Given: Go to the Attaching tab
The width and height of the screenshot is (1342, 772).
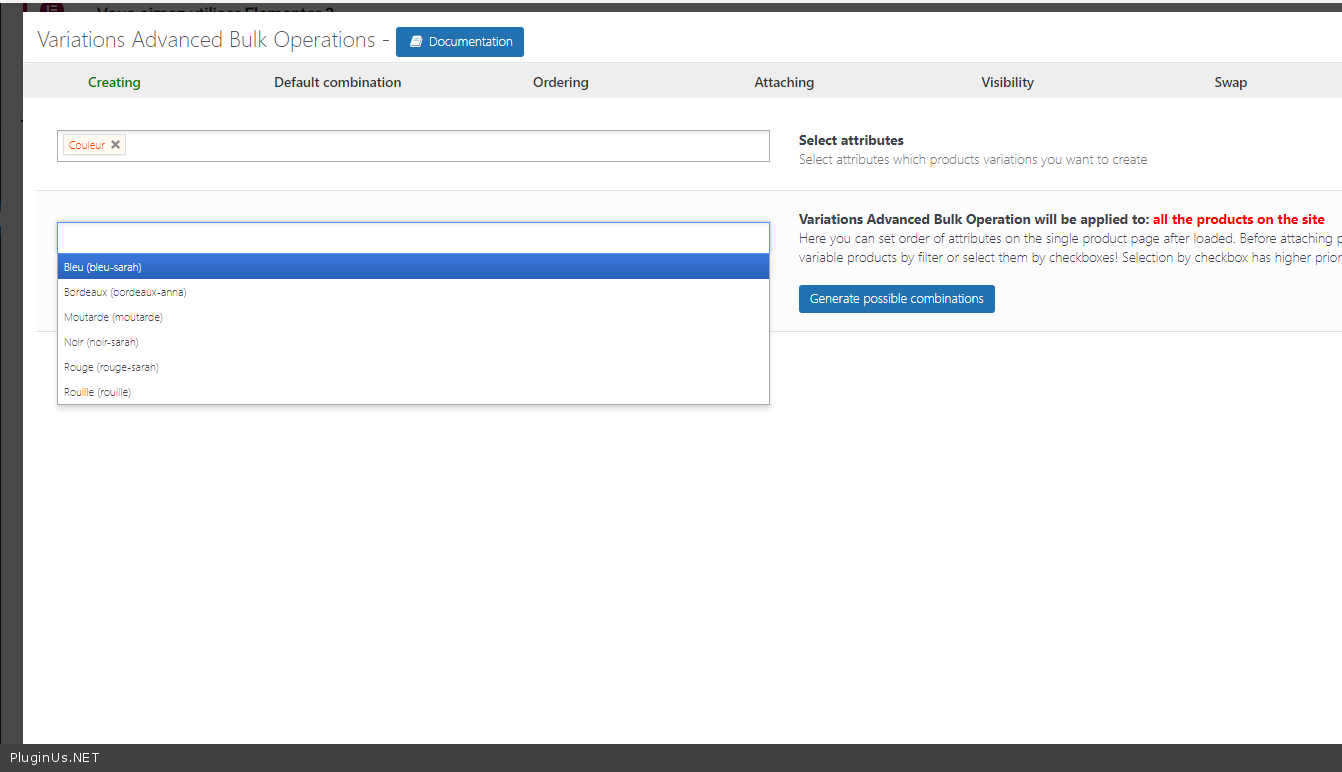Looking at the screenshot, I should pos(783,82).
